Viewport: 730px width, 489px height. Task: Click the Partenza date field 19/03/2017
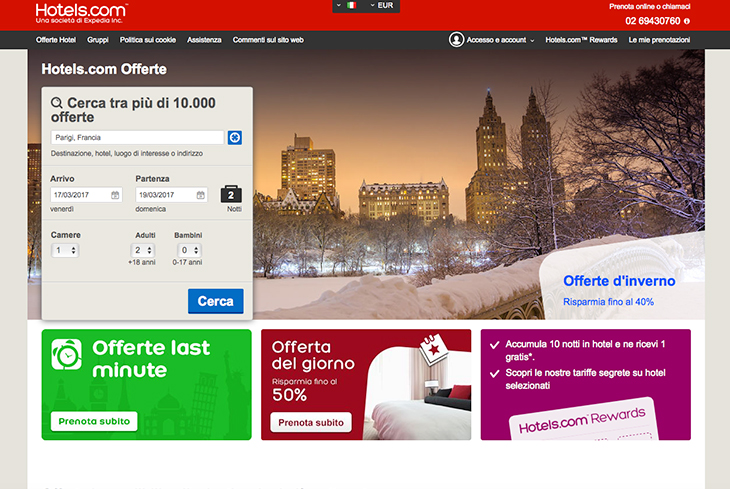pos(171,195)
